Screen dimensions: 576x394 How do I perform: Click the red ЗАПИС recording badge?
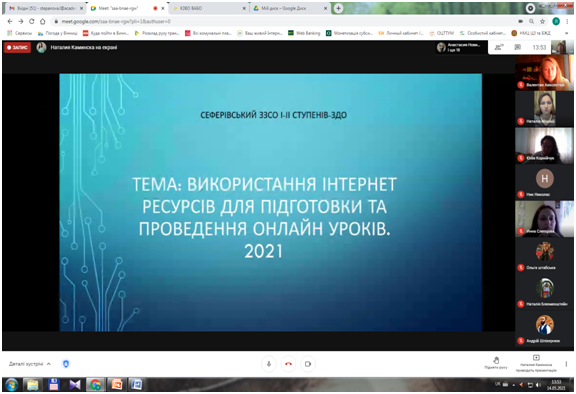17,47
